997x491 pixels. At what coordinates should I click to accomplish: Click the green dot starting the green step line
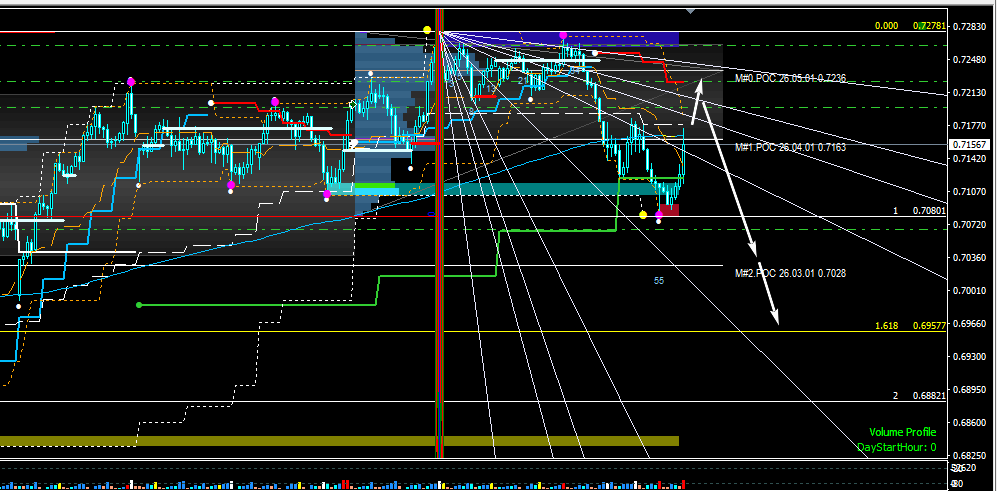[139, 305]
